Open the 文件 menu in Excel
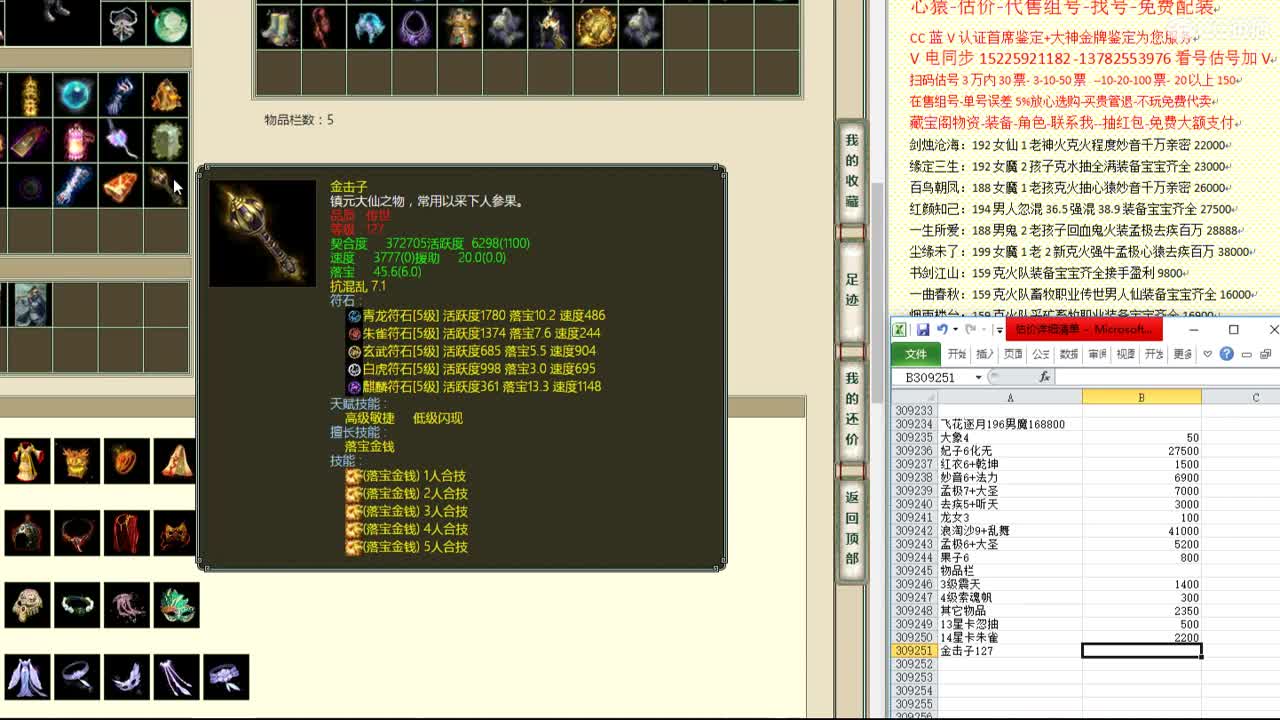The width and height of the screenshot is (1280, 720). (x=917, y=353)
